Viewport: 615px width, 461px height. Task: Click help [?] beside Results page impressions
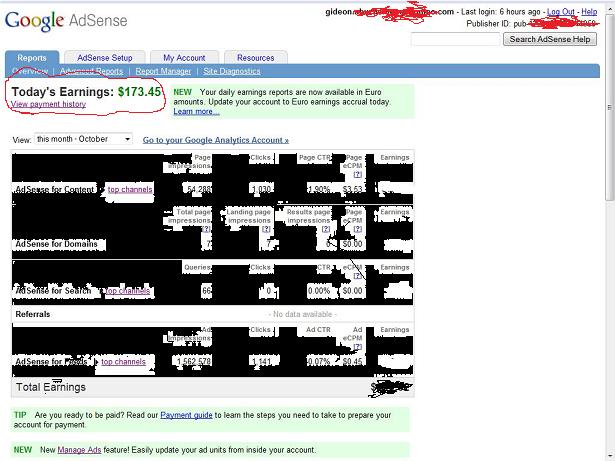(326, 229)
